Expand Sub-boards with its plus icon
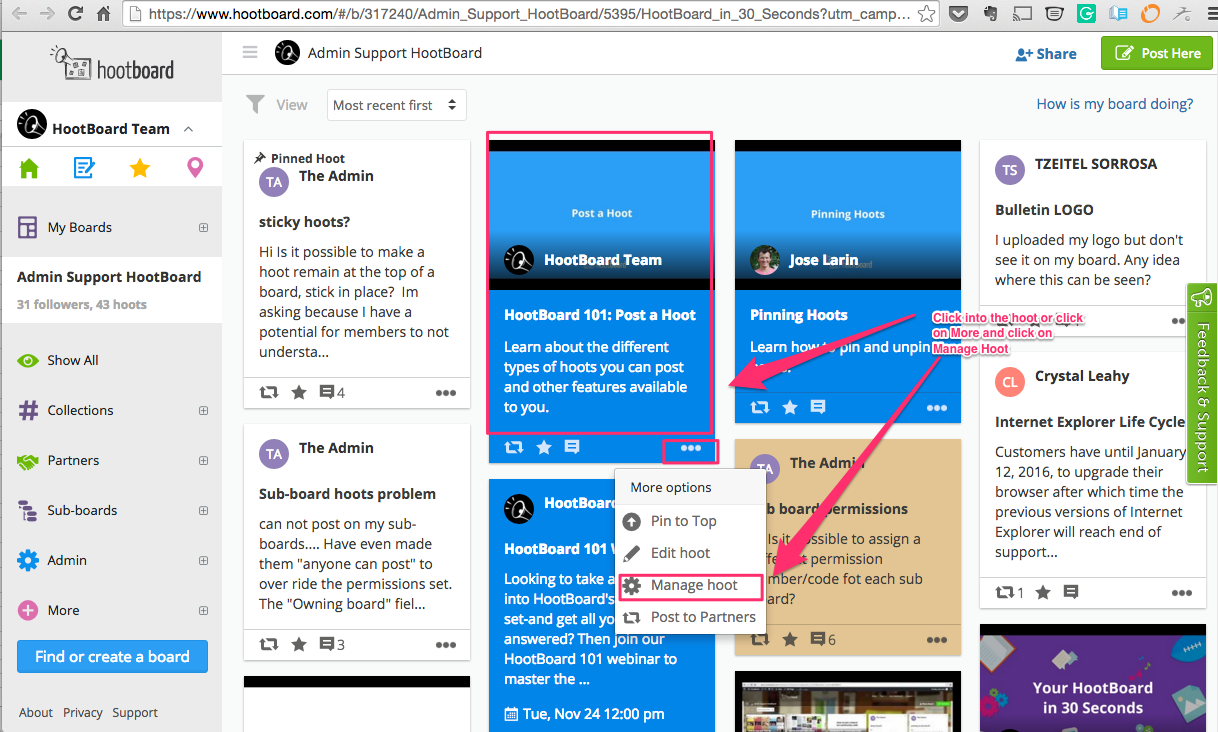 point(203,510)
